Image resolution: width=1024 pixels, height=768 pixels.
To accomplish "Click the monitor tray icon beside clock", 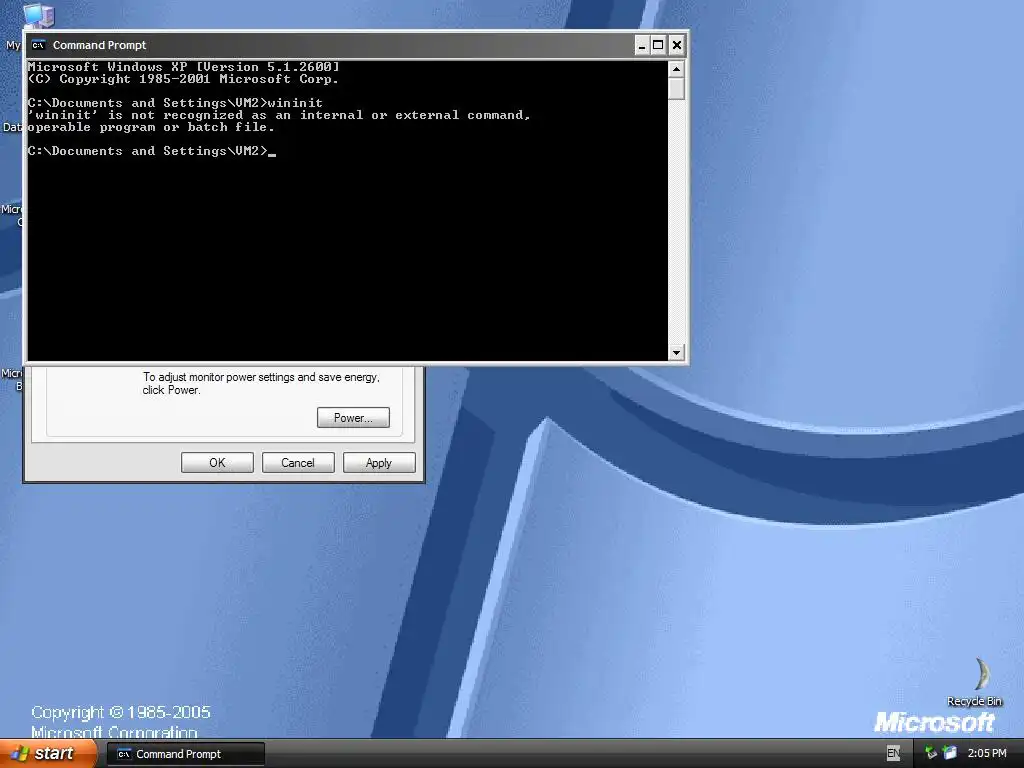I will coord(950,753).
